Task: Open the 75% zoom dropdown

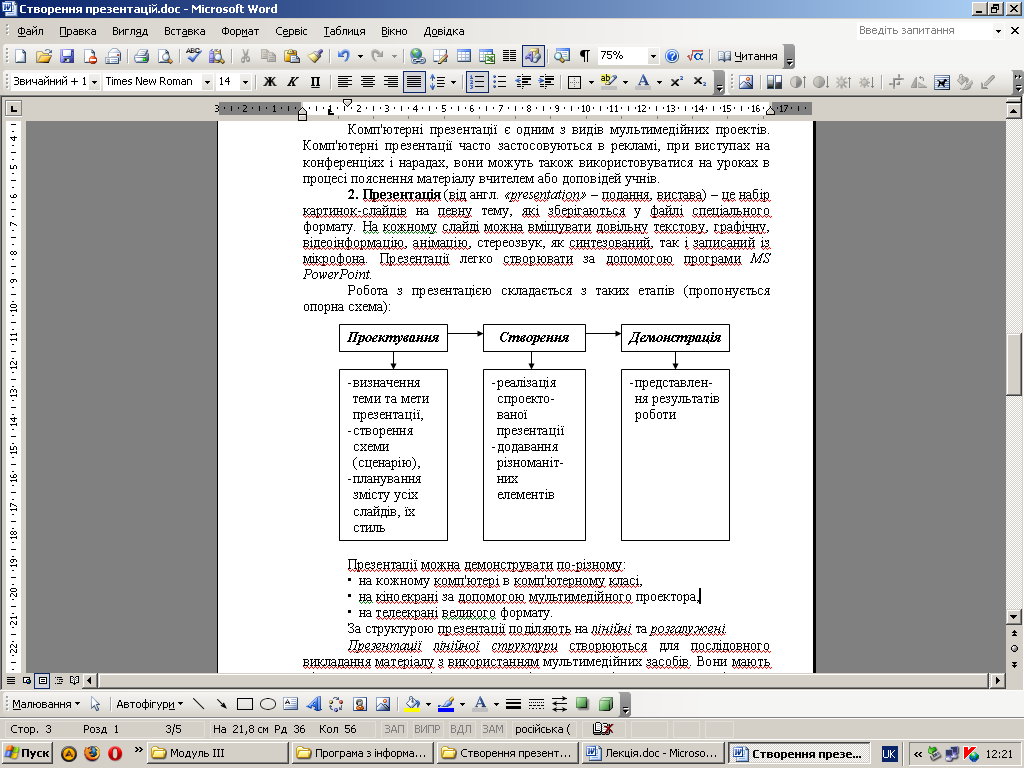Action: pyautogui.click(x=652, y=56)
